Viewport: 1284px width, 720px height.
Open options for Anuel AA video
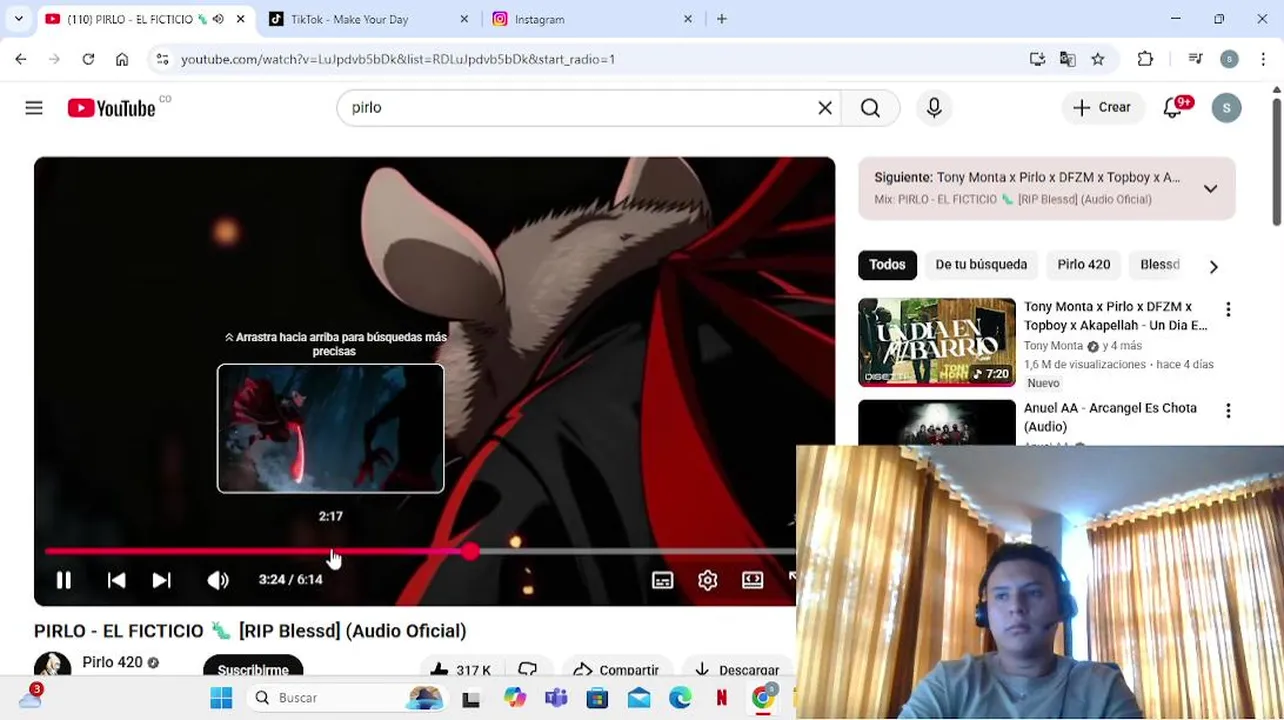click(x=1228, y=411)
